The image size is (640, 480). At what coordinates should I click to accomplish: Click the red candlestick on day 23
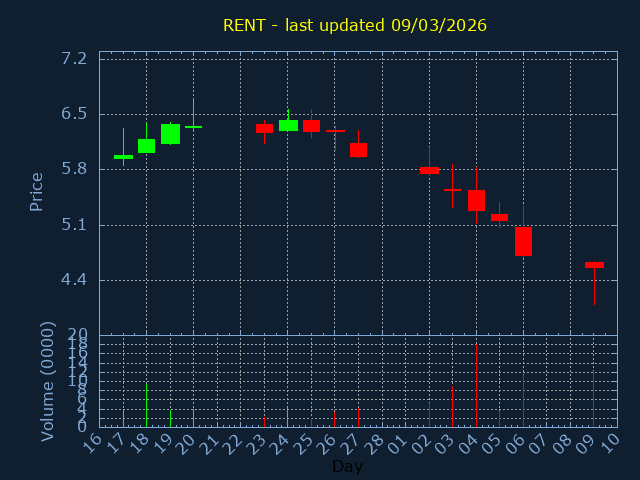264,128
